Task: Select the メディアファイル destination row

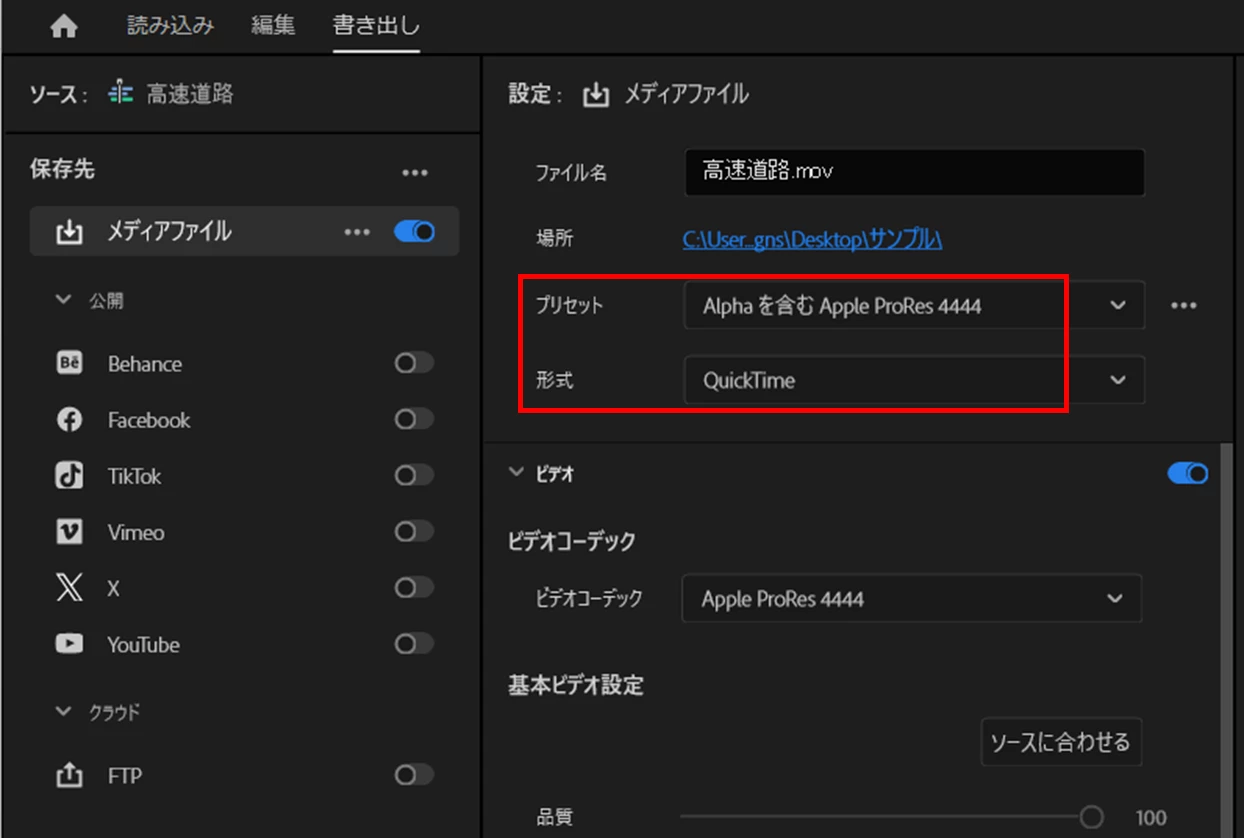Action: [244, 232]
